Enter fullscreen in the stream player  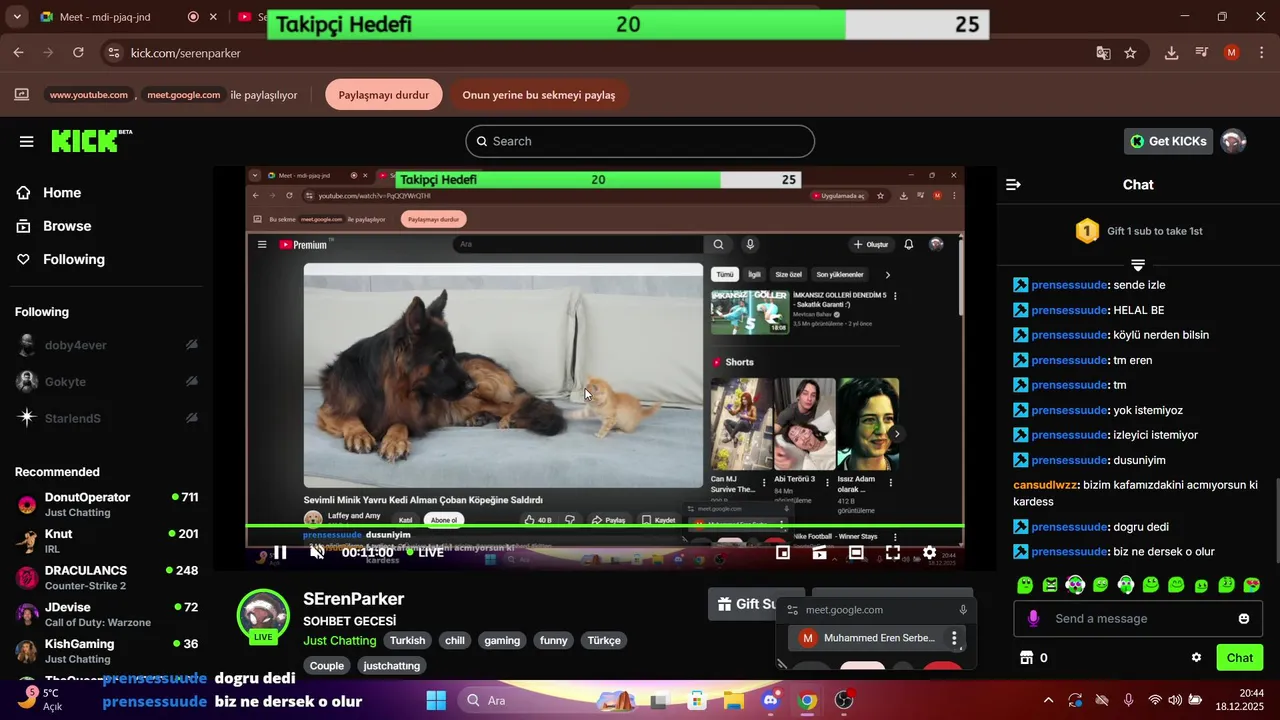tap(893, 552)
